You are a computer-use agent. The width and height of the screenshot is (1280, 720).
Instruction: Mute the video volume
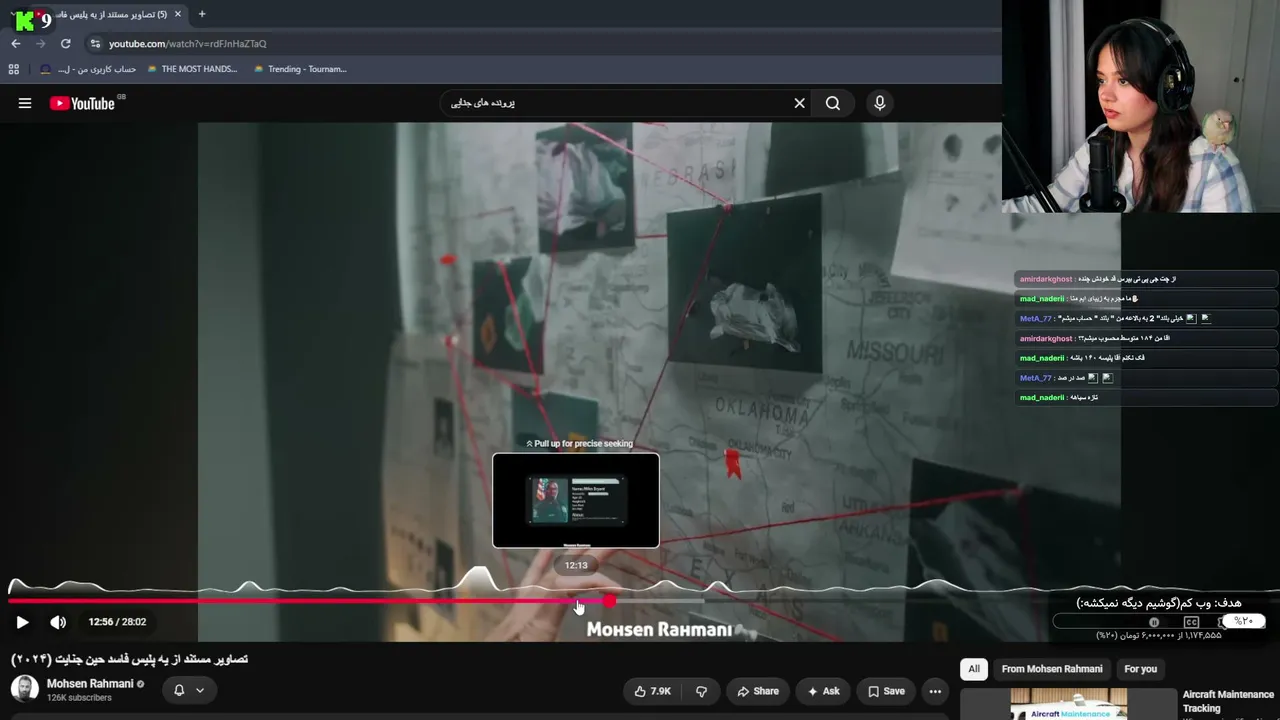click(58, 622)
